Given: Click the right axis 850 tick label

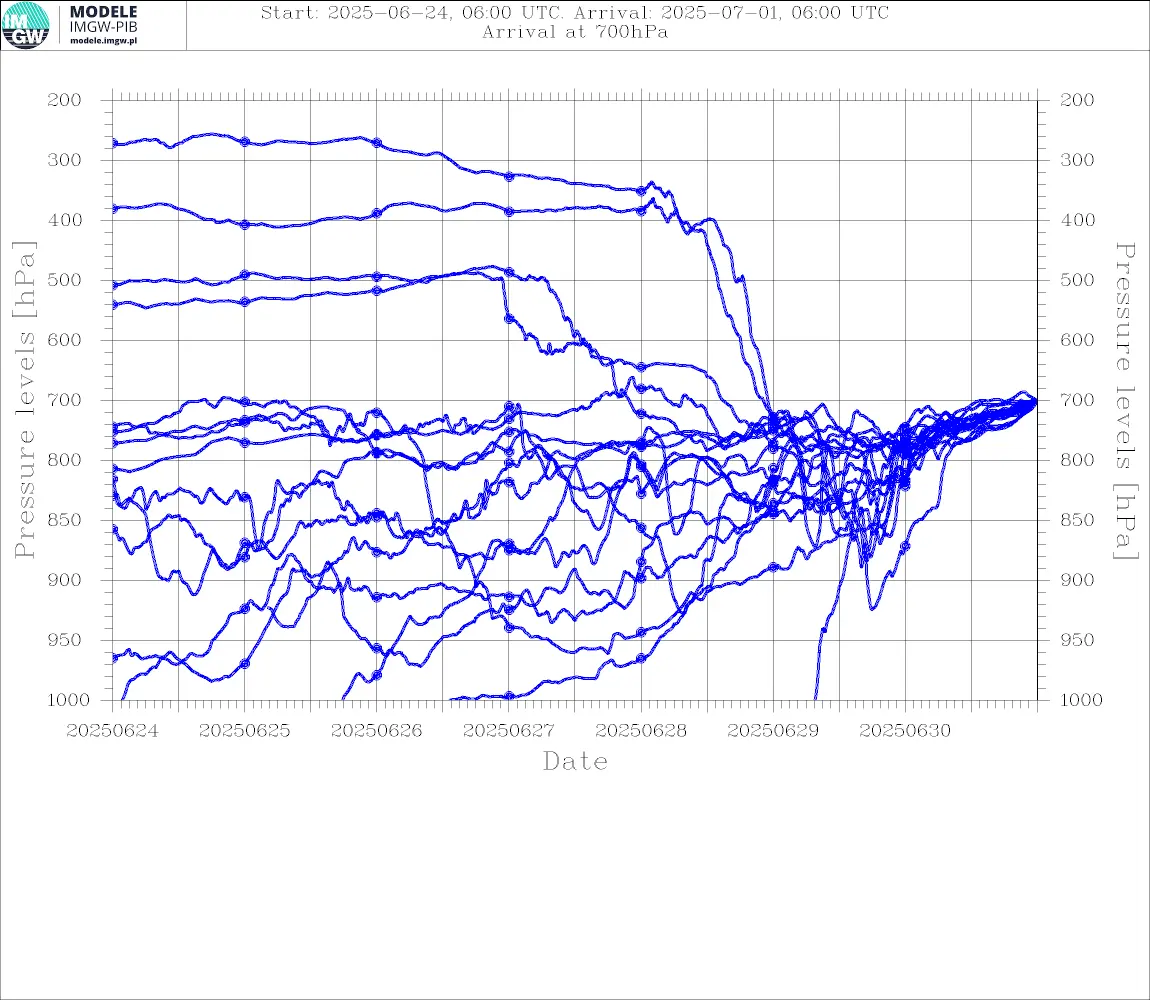Looking at the screenshot, I should 1077,520.
